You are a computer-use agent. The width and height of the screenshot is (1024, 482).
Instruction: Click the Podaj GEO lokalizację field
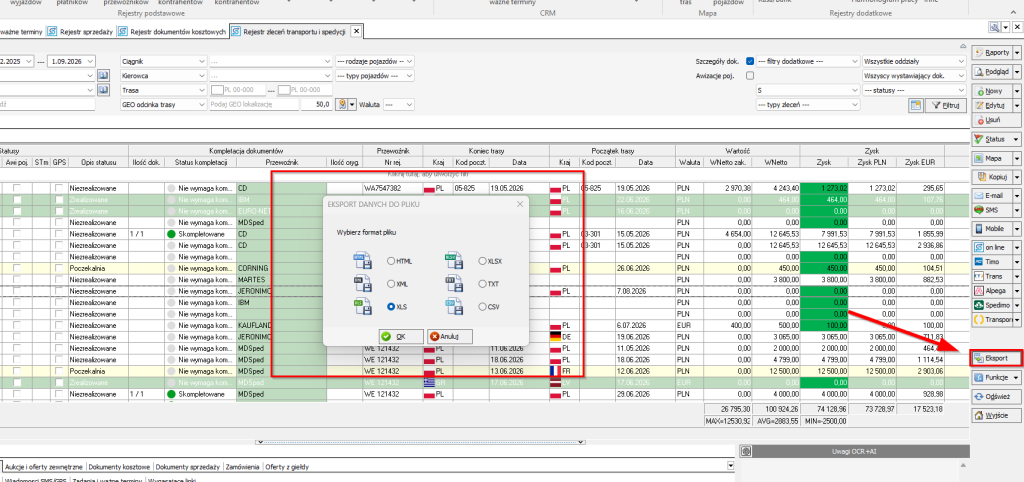254,104
